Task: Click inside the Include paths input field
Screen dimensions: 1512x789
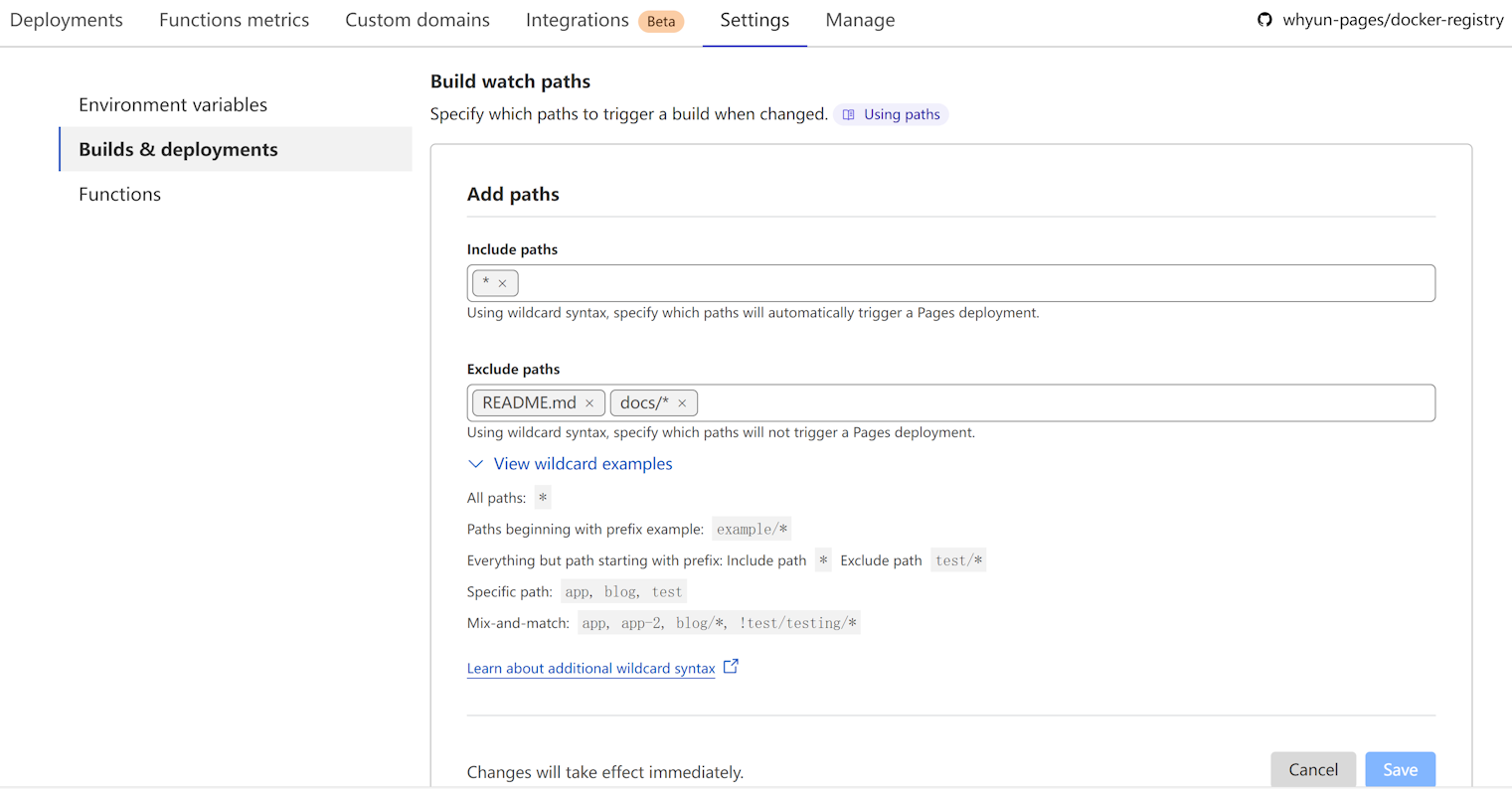Action: pyautogui.click(x=974, y=283)
